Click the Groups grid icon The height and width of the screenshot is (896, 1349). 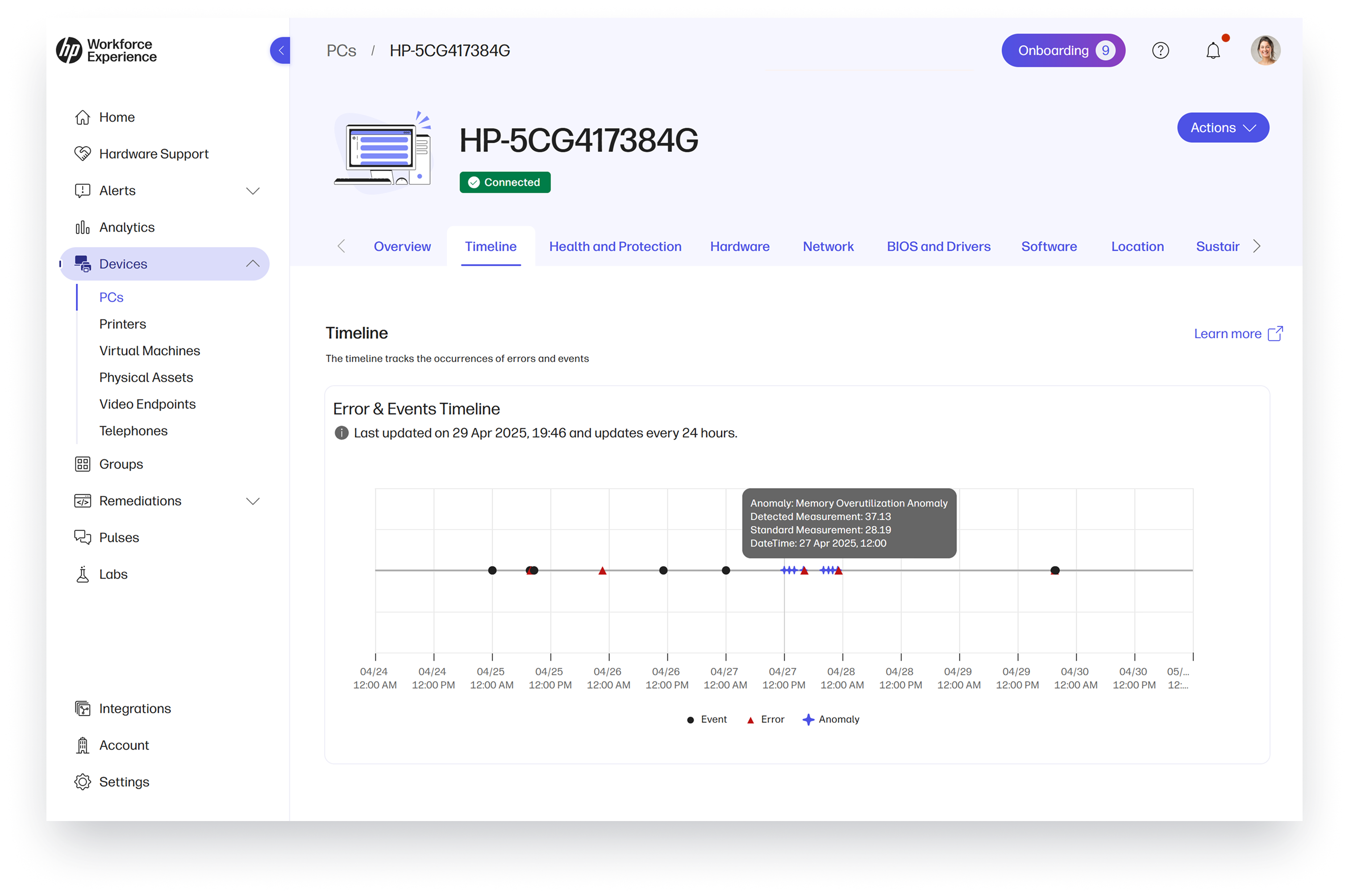[83, 464]
